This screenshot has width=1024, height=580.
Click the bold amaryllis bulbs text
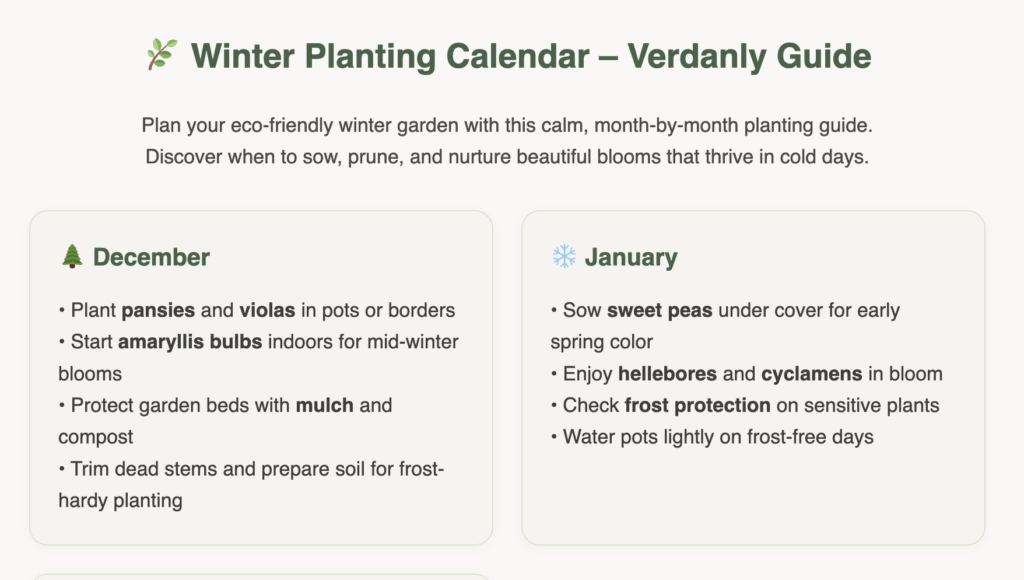click(190, 342)
